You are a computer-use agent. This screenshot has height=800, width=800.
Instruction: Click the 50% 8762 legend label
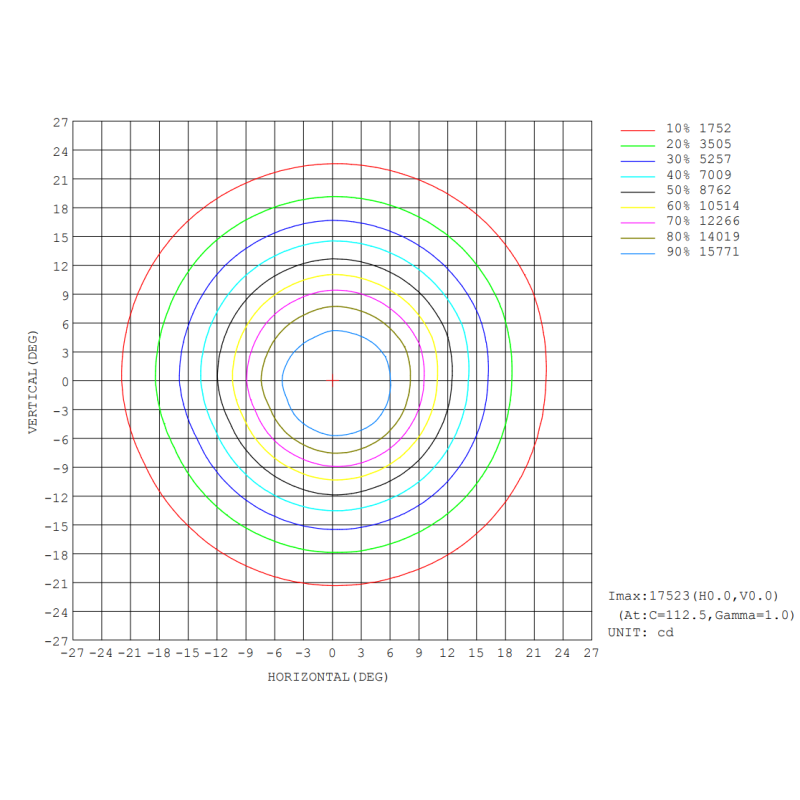pos(699,191)
